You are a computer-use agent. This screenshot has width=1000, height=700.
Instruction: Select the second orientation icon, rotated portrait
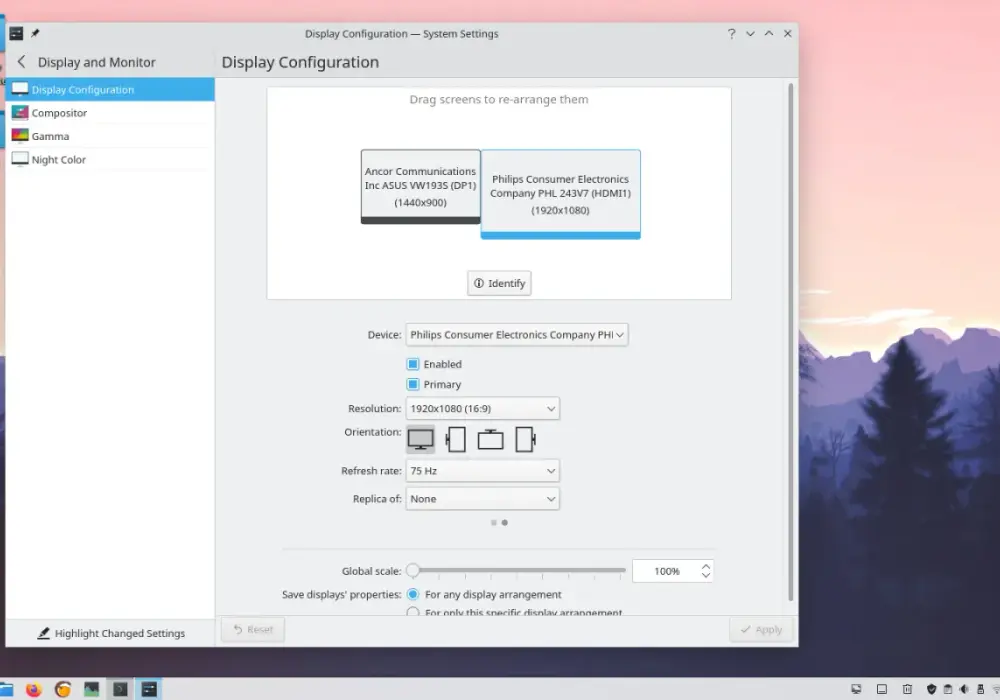(x=455, y=439)
